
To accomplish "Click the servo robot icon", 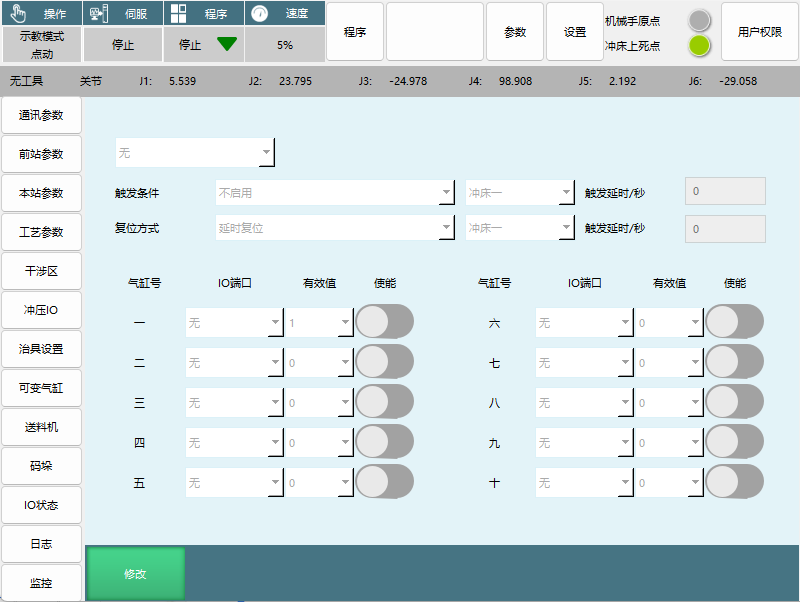I will pos(97,14).
